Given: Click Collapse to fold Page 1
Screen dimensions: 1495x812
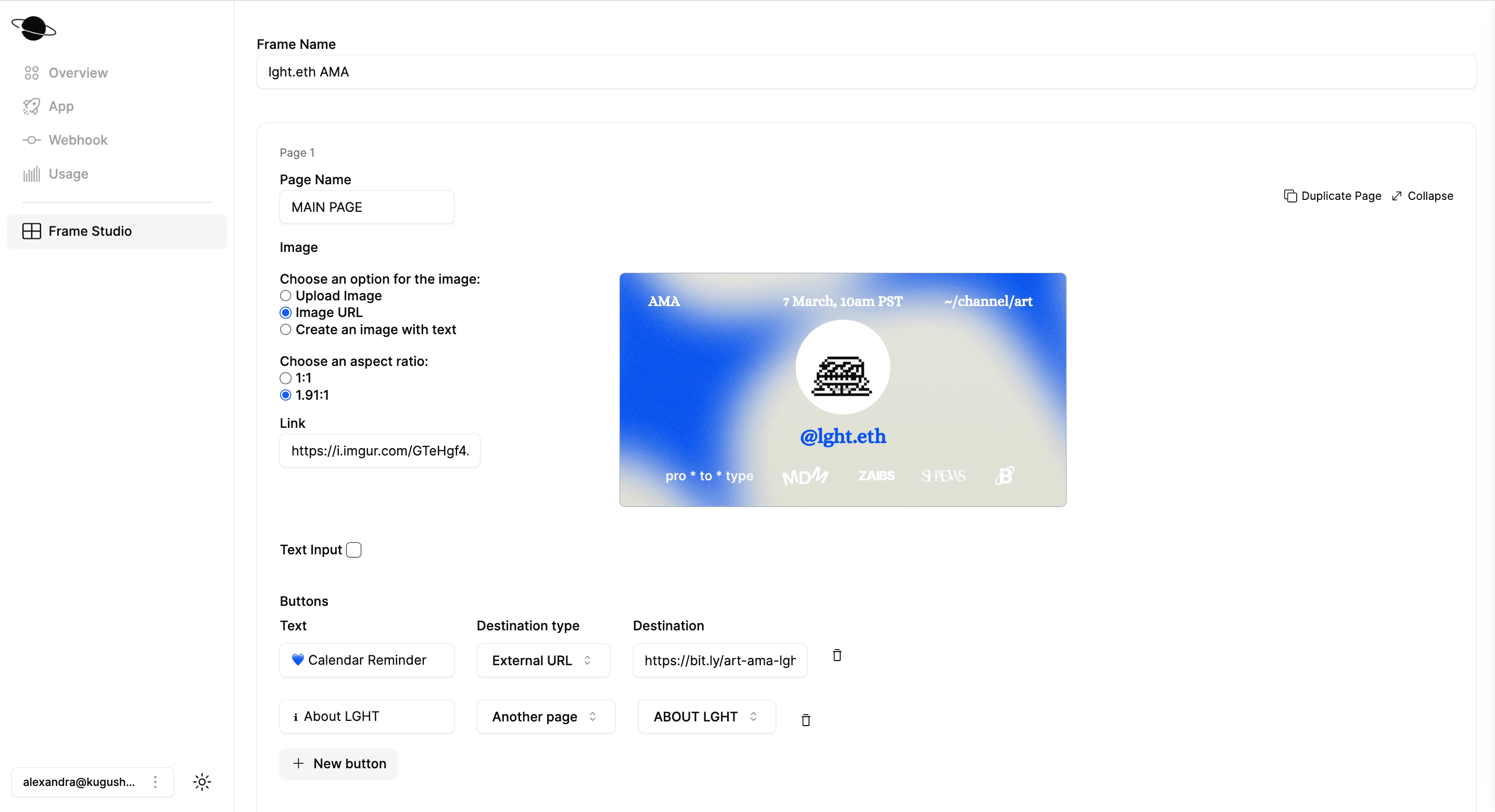Looking at the screenshot, I should [x=1423, y=196].
